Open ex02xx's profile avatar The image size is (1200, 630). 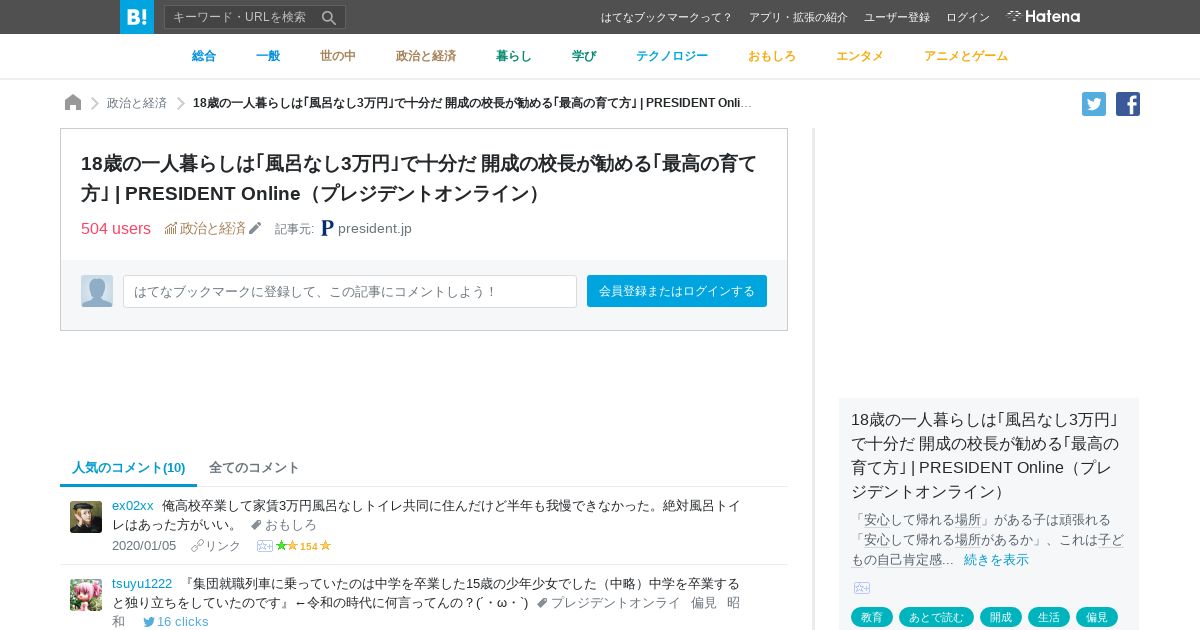(86, 517)
